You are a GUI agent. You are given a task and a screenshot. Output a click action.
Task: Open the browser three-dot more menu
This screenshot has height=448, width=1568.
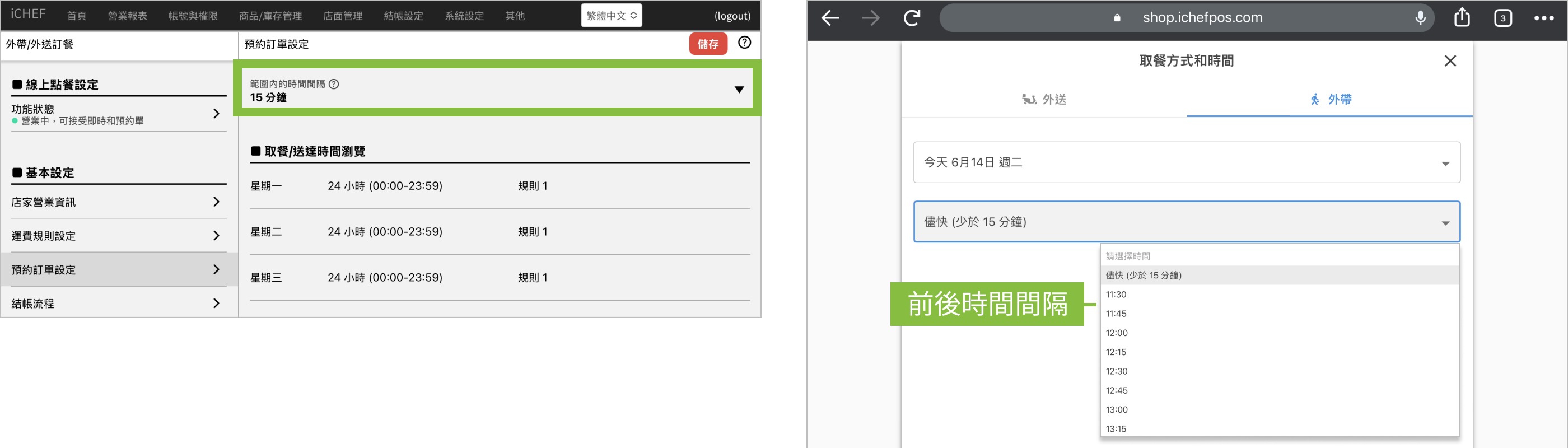point(1544,18)
